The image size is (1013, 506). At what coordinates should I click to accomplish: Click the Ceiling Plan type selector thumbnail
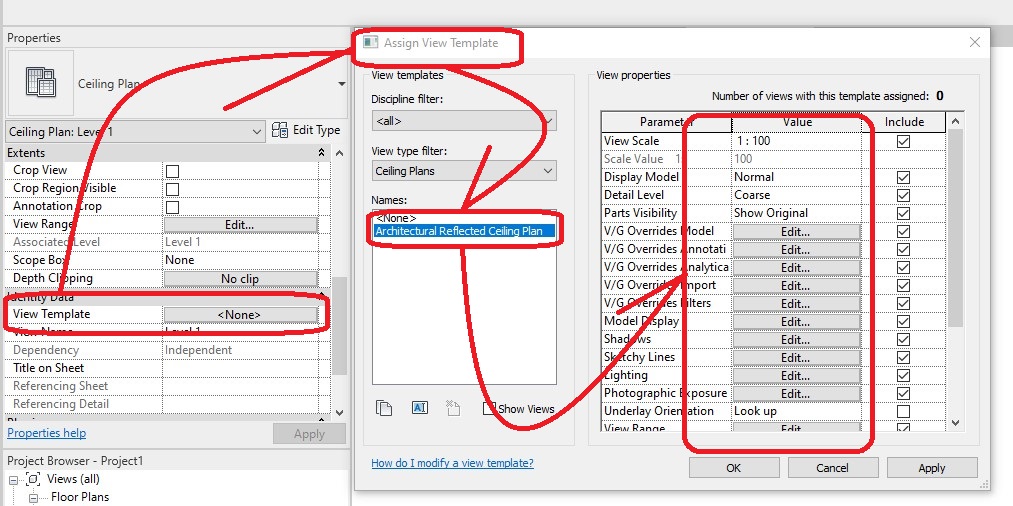pos(41,83)
